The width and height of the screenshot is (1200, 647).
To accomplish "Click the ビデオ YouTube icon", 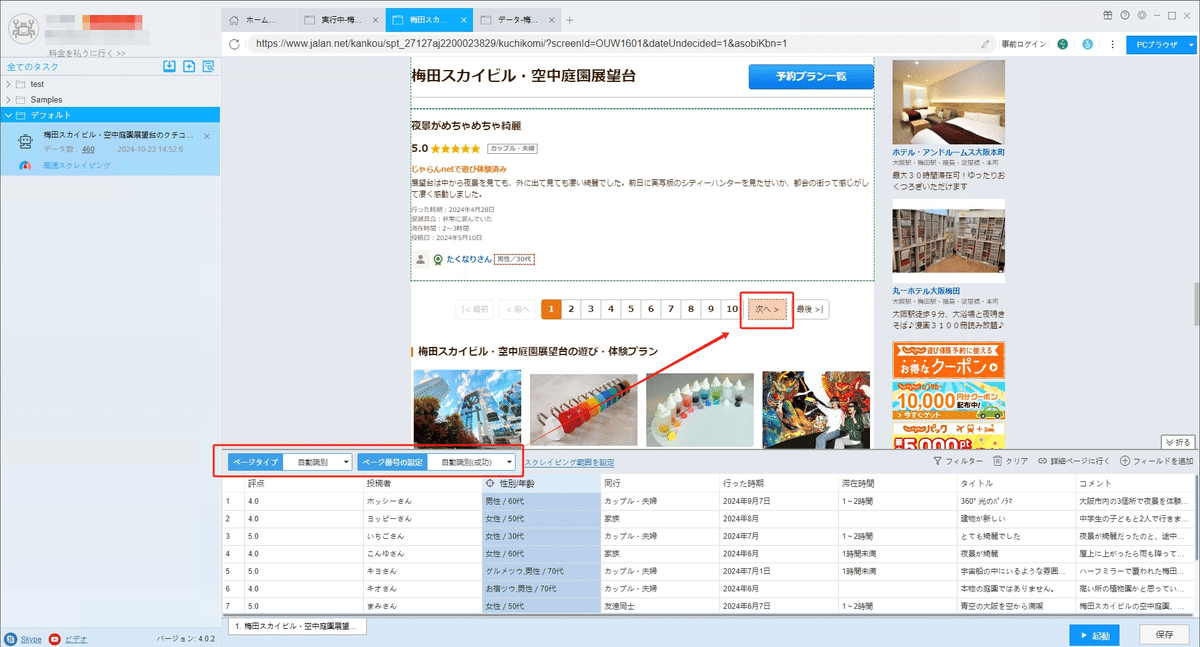I will tap(54, 638).
